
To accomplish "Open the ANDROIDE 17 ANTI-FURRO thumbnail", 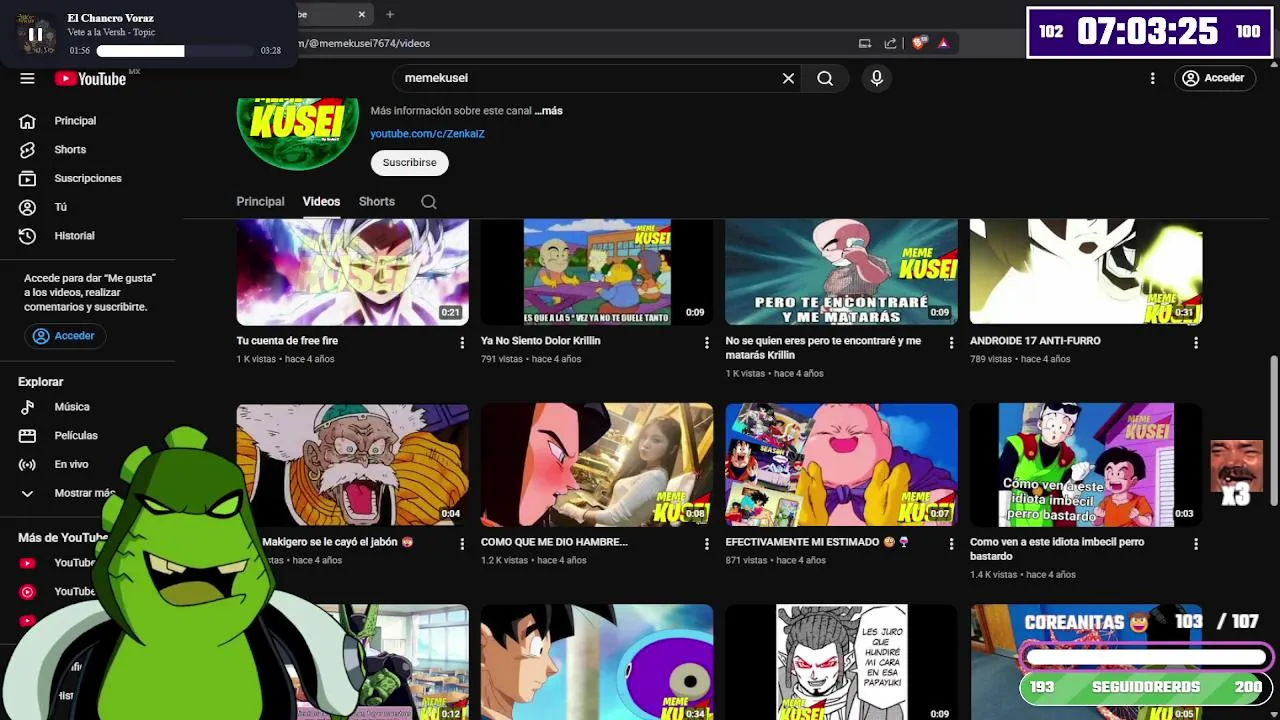I will 1086,272.
